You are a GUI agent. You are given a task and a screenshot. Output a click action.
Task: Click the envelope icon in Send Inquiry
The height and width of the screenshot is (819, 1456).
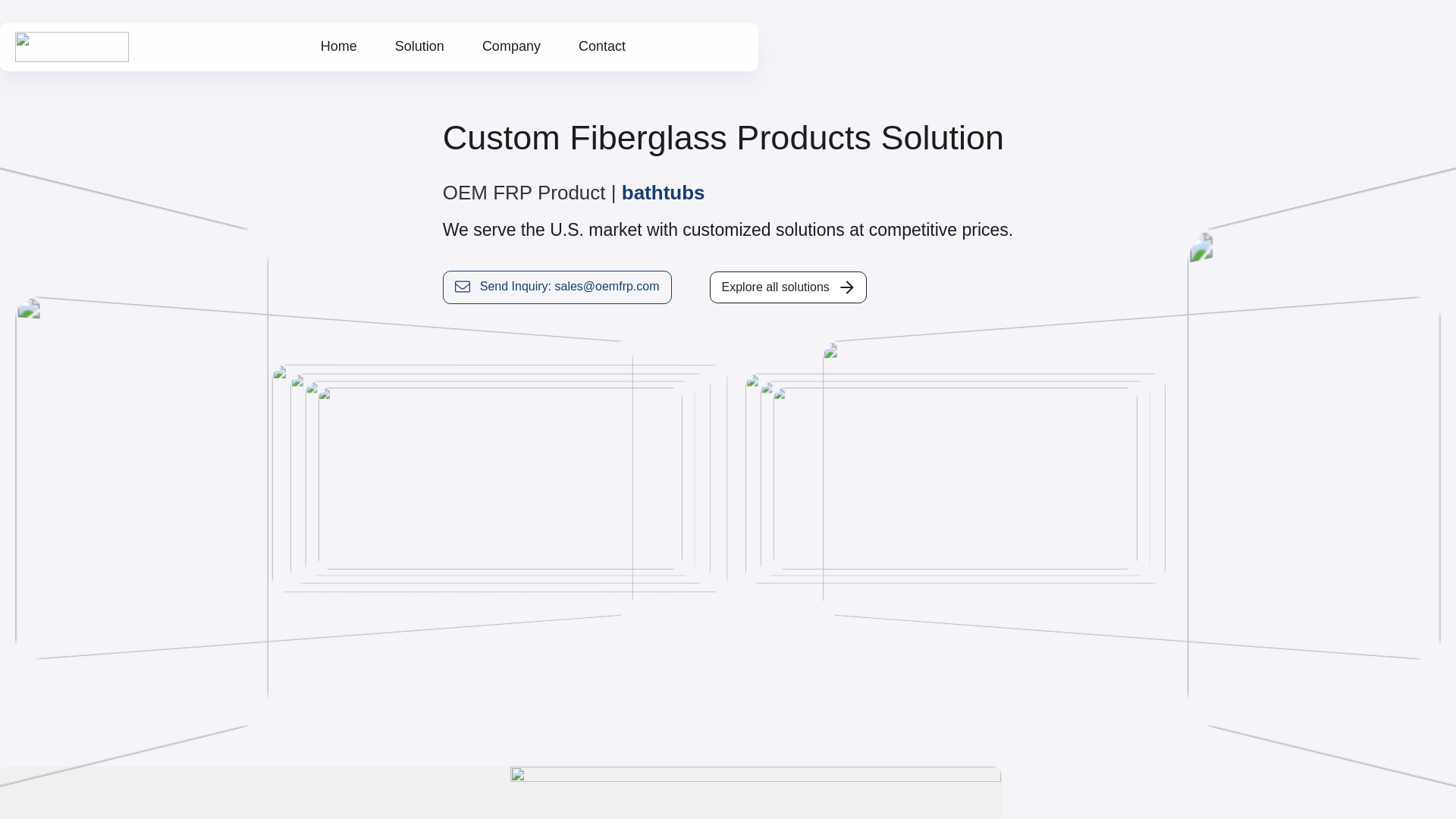[x=463, y=287]
